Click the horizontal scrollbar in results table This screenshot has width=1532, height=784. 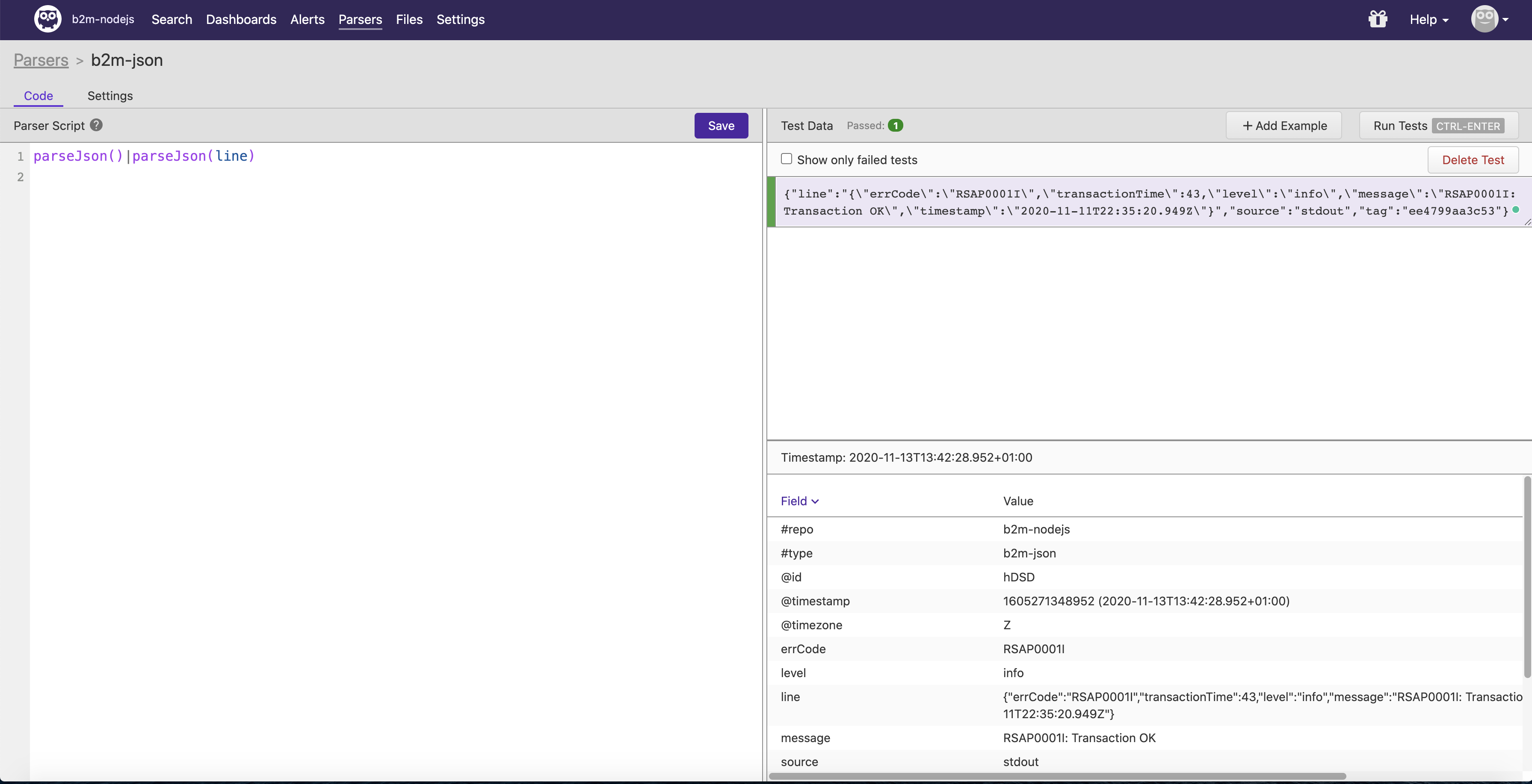[1057, 776]
